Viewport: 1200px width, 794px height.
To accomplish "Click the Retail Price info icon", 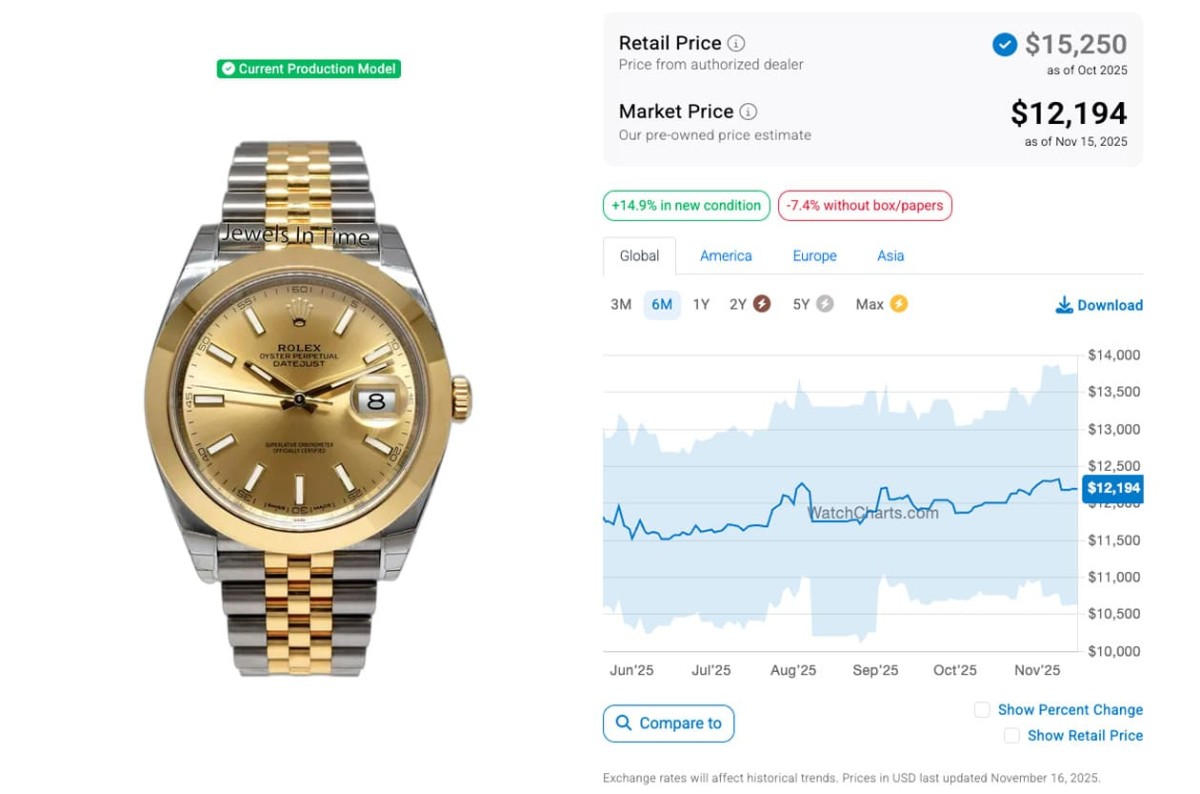I will (736, 43).
